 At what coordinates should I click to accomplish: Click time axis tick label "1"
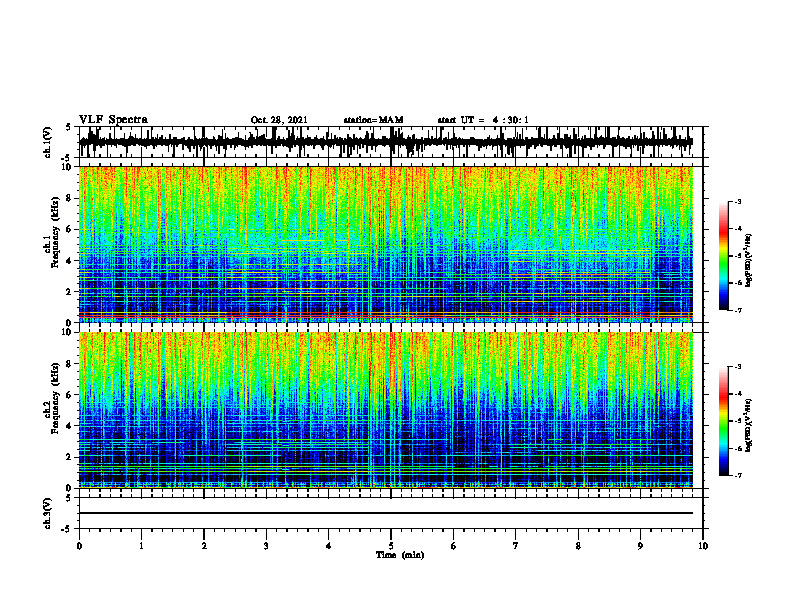(x=141, y=546)
